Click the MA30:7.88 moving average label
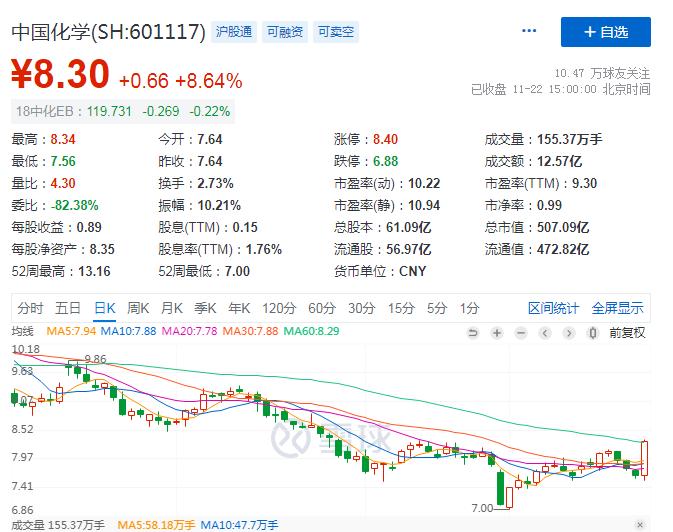The width and height of the screenshot is (673, 532). [x=250, y=331]
